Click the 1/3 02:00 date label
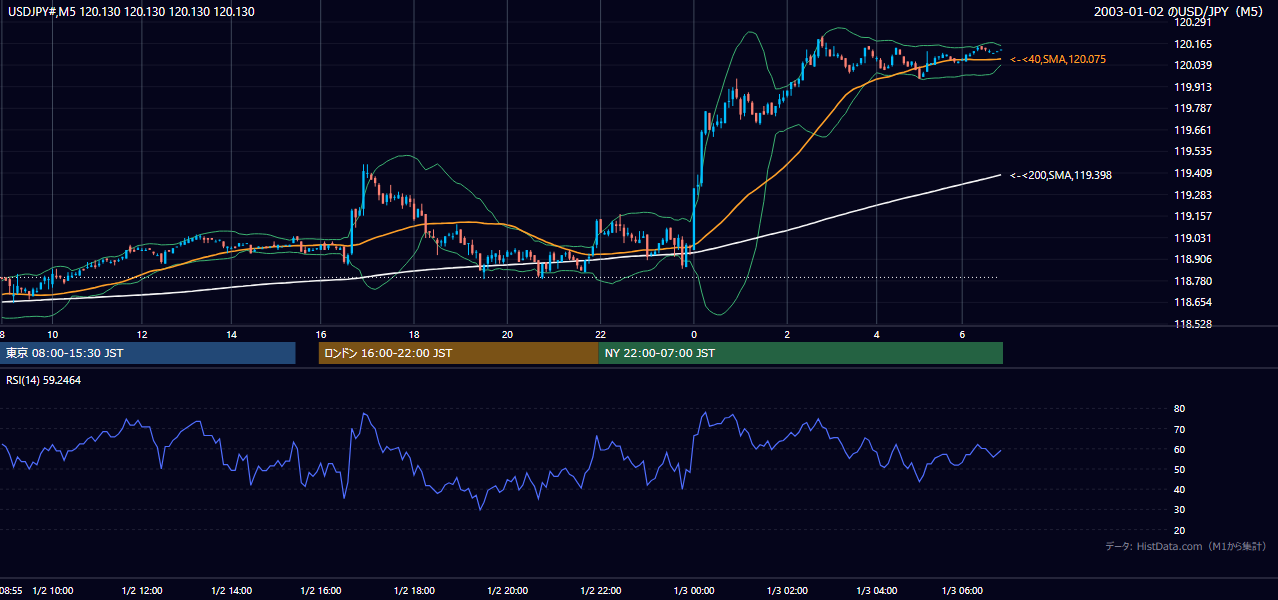 786,590
